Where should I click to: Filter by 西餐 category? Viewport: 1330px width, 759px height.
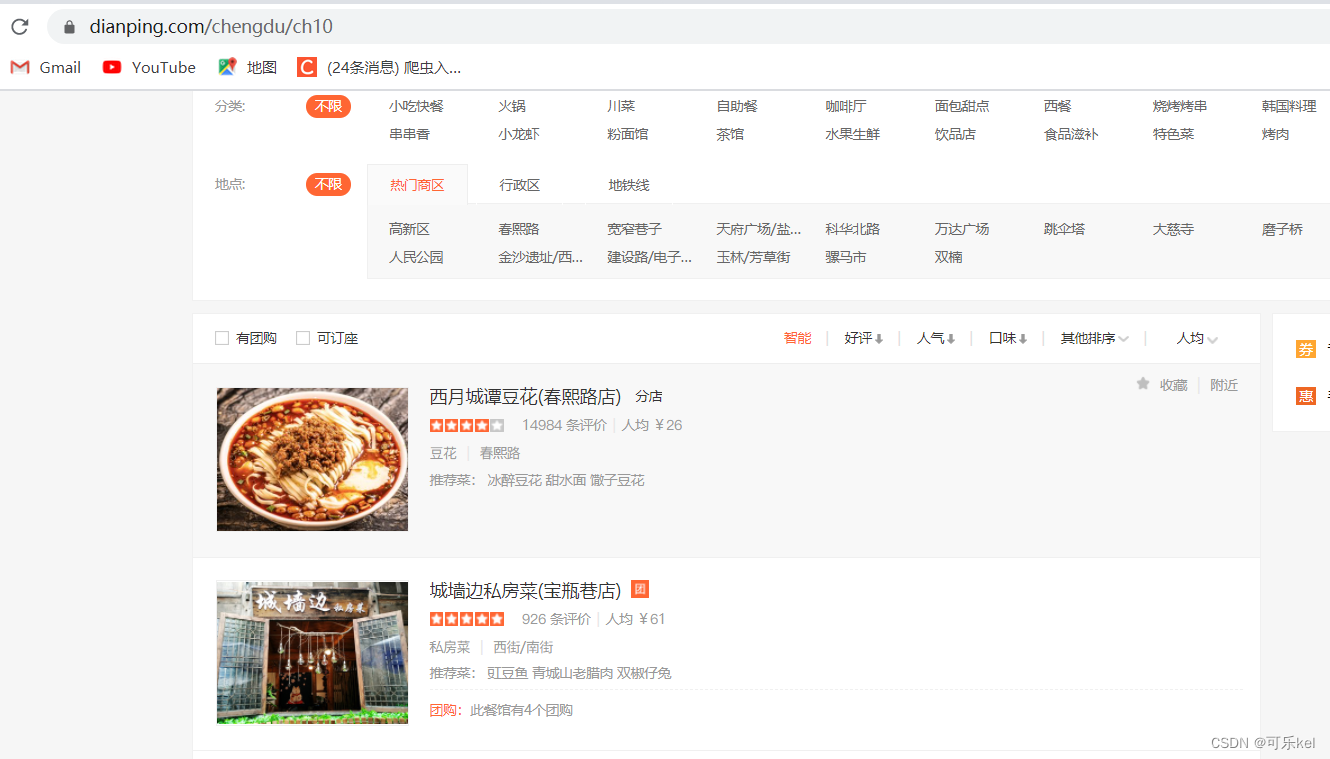click(1057, 106)
